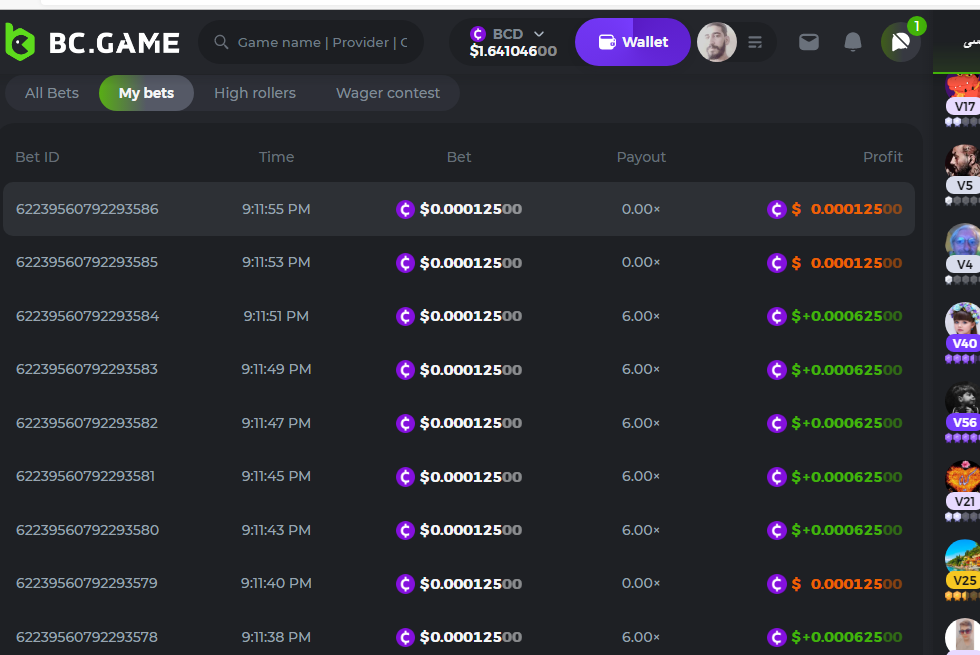Click the V17 chat user avatar
Image resolution: width=980 pixels, height=655 pixels.
[964, 88]
